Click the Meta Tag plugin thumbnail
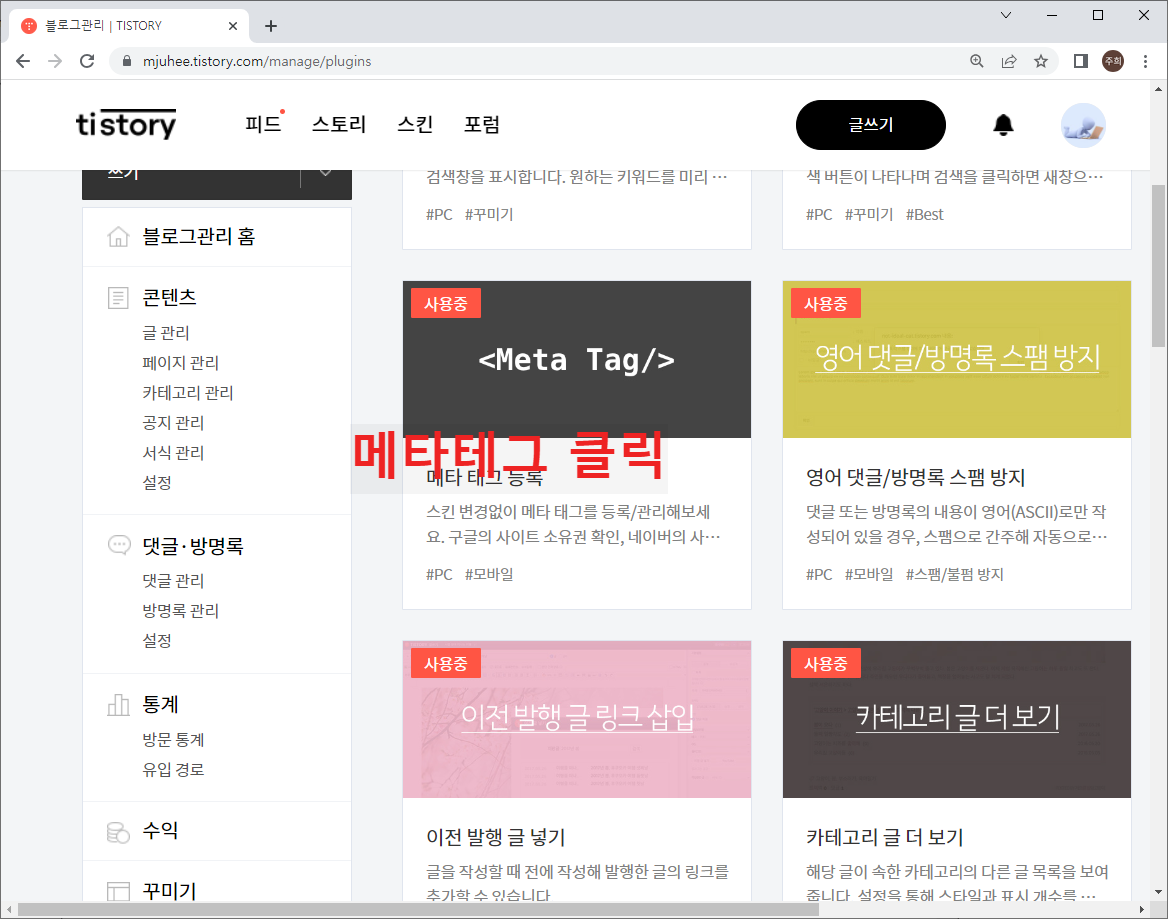The image size is (1168, 919). coord(577,359)
